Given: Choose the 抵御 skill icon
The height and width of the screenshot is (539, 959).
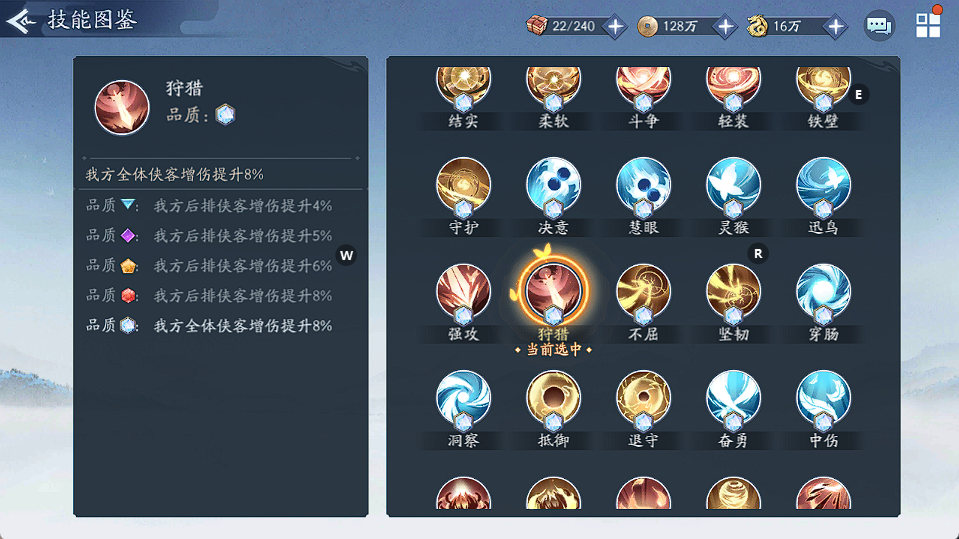Looking at the screenshot, I should (x=554, y=399).
